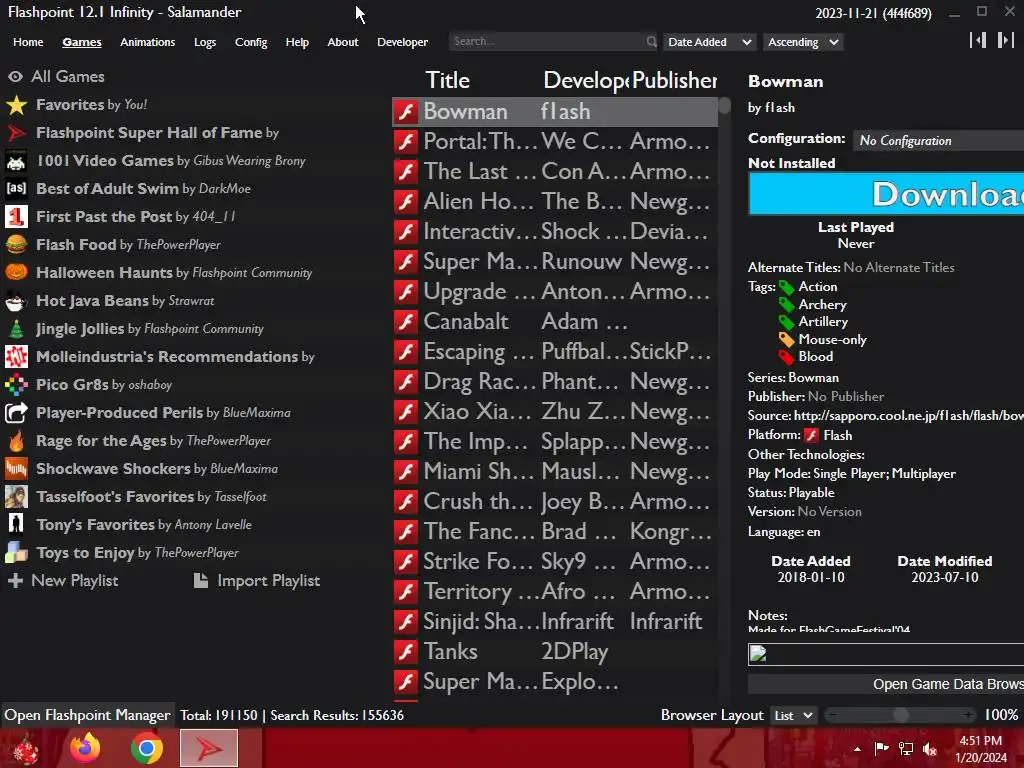Select the Jingle Jollies tree icon

16,328
